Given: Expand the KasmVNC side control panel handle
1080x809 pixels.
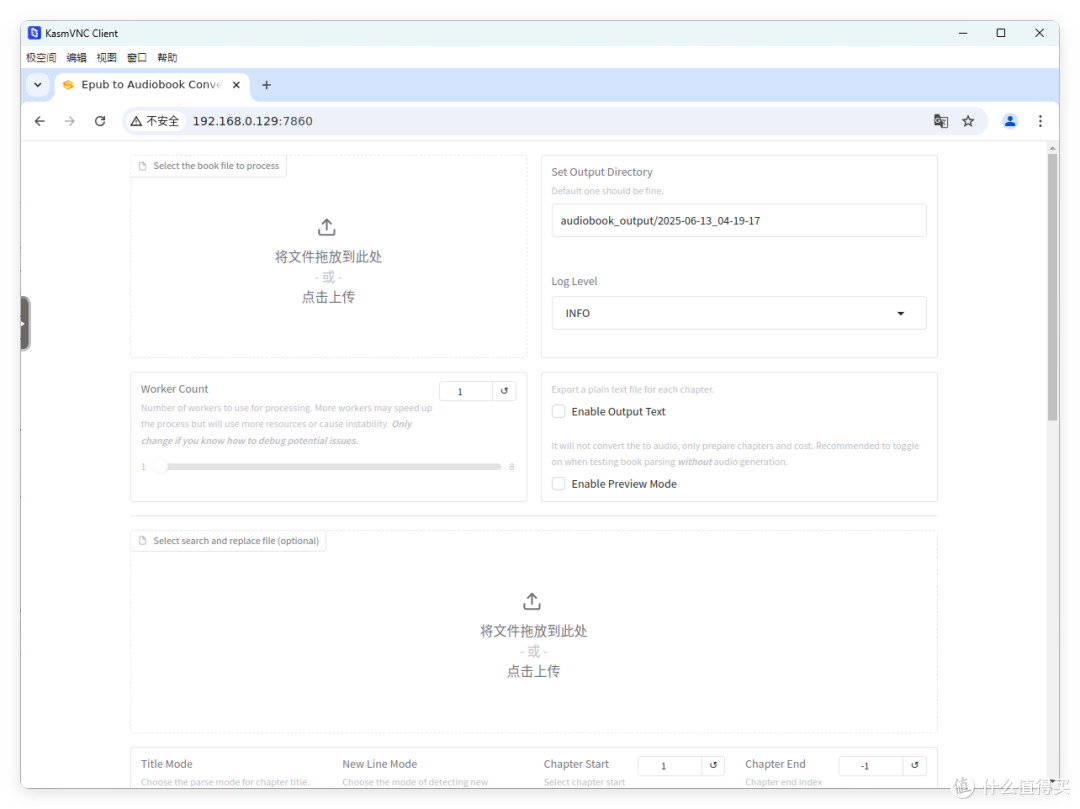Looking at the screenshot, I should (25, 324).
